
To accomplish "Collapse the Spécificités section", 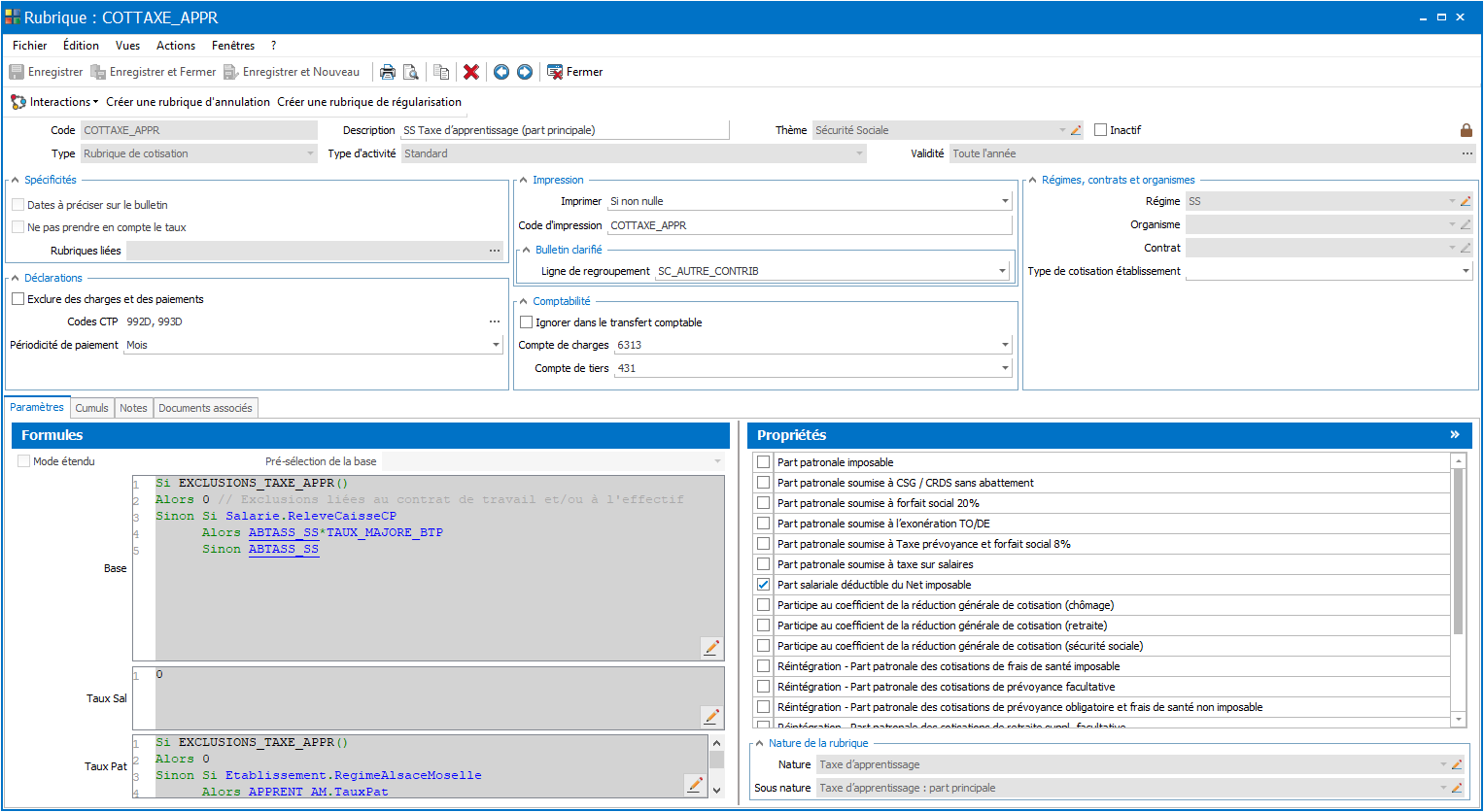I will (x=16, y=180).
